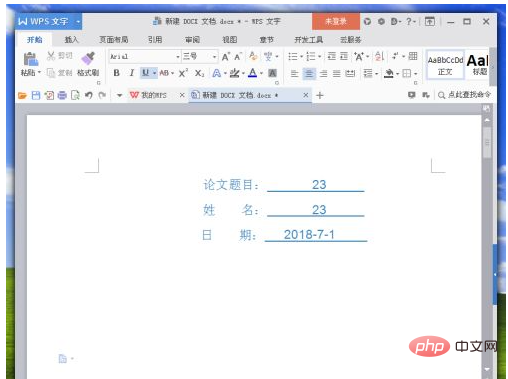Set center paragraph alignment
508x379 pixels.
309,73
